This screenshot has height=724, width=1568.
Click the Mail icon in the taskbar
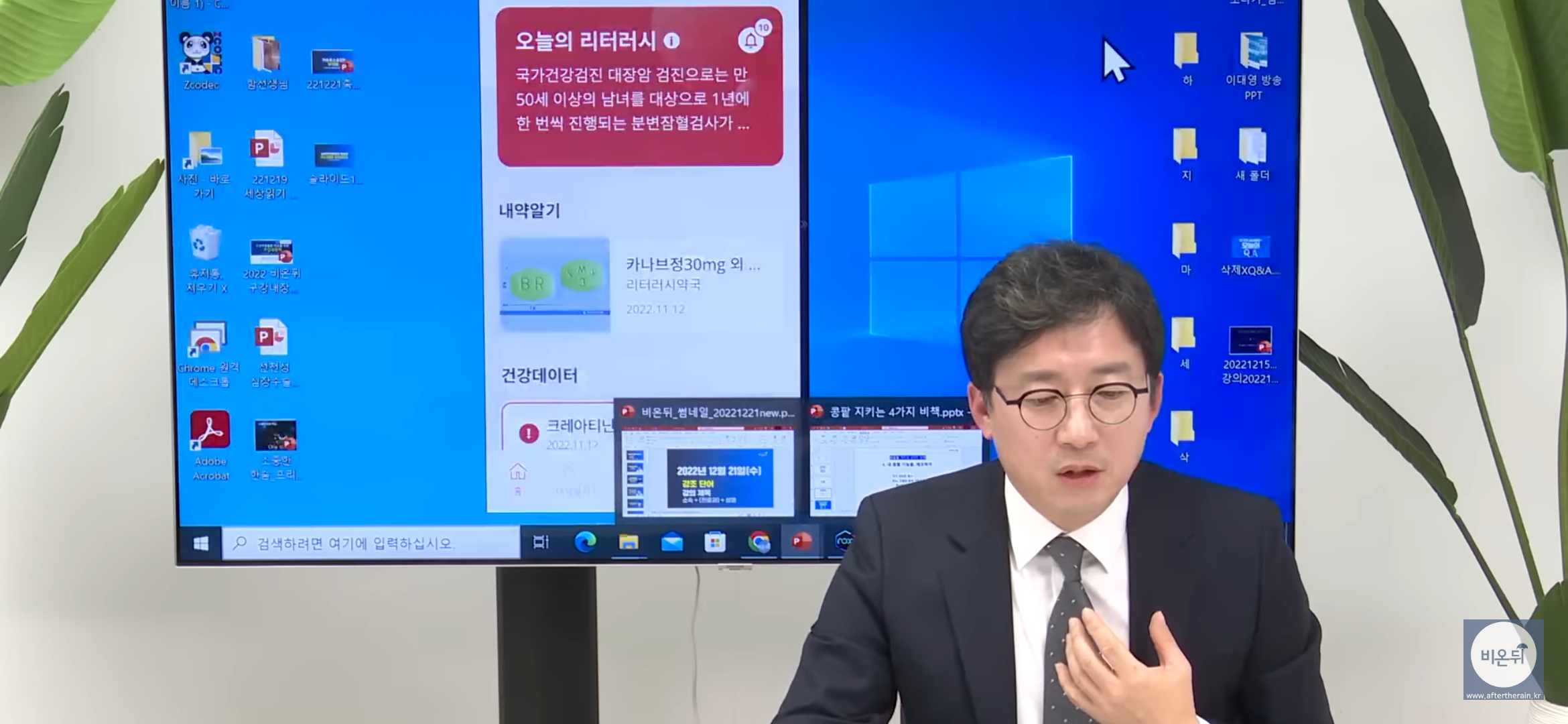tap(671, 542)
